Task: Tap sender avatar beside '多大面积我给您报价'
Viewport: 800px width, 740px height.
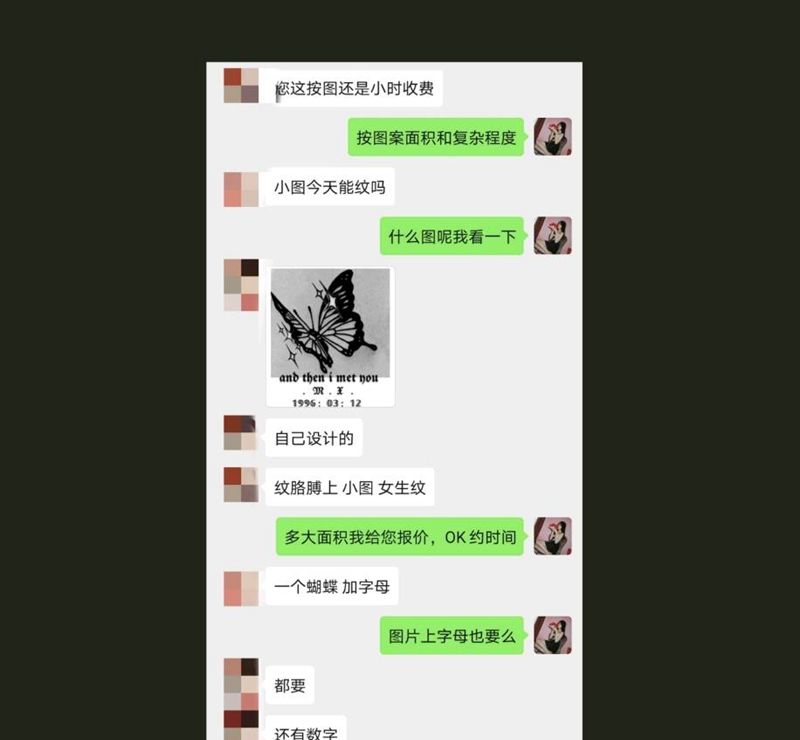Action: [x=553, y=536]
